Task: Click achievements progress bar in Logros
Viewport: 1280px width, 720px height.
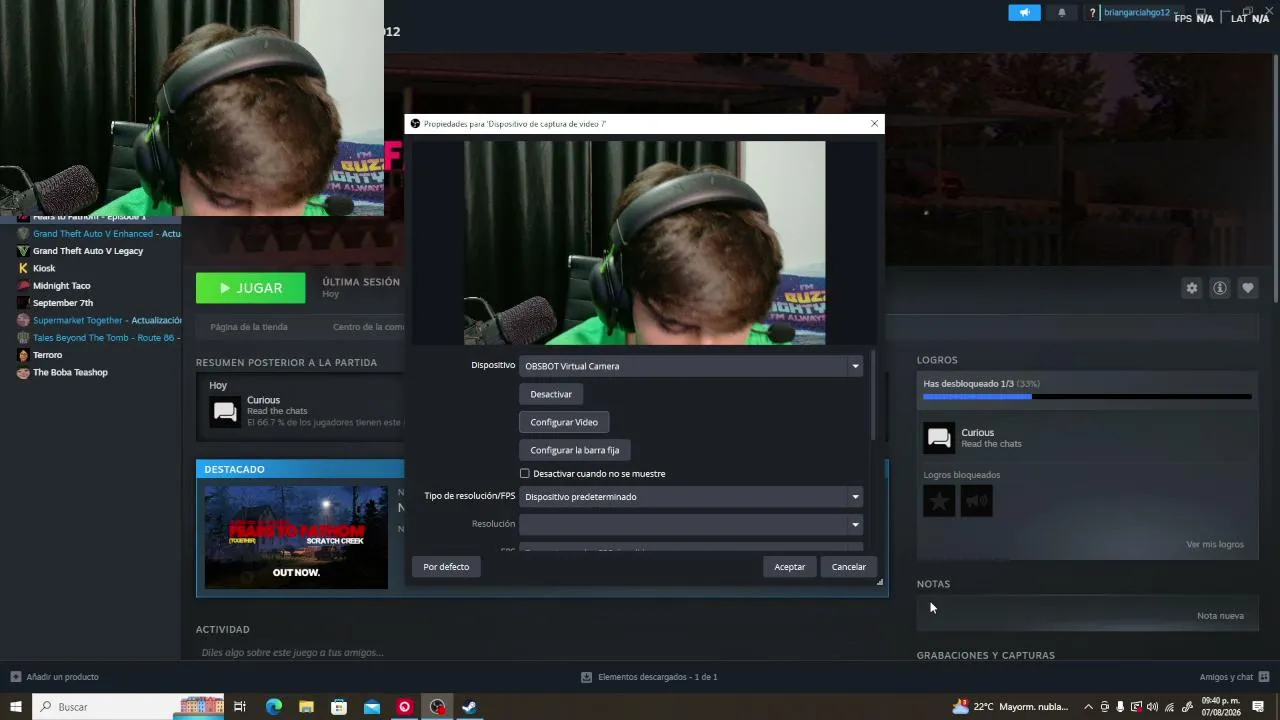Action: click(1087, 397)
